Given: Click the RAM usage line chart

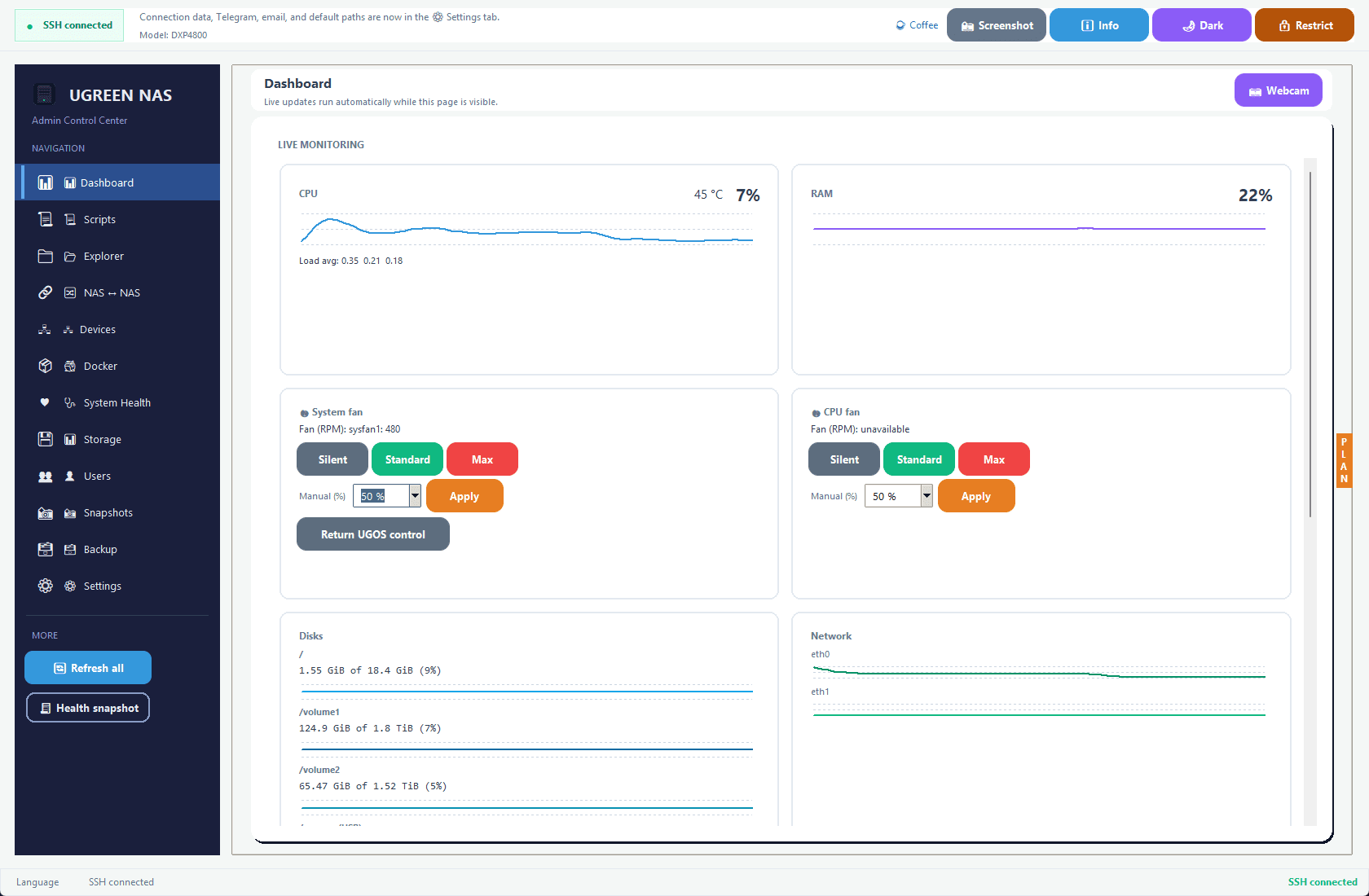Looking at the screenshot, I should point(1039,229).
